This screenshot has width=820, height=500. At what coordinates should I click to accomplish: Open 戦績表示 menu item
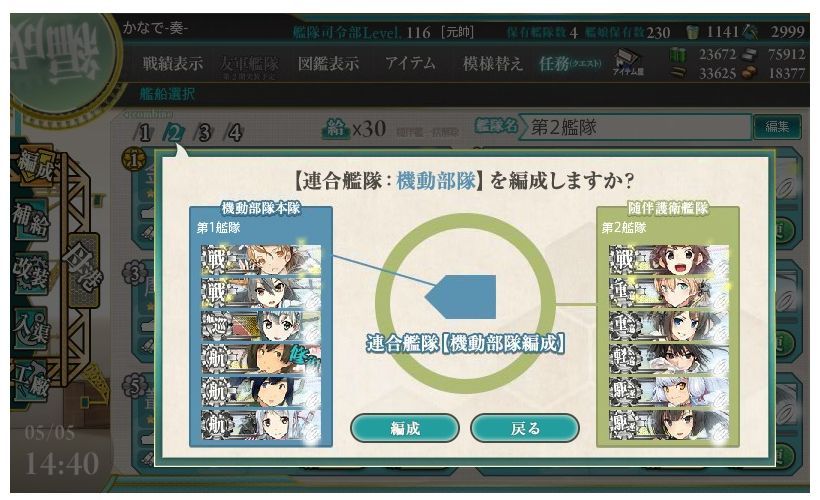pyautogui.click(x=173, y=64)
